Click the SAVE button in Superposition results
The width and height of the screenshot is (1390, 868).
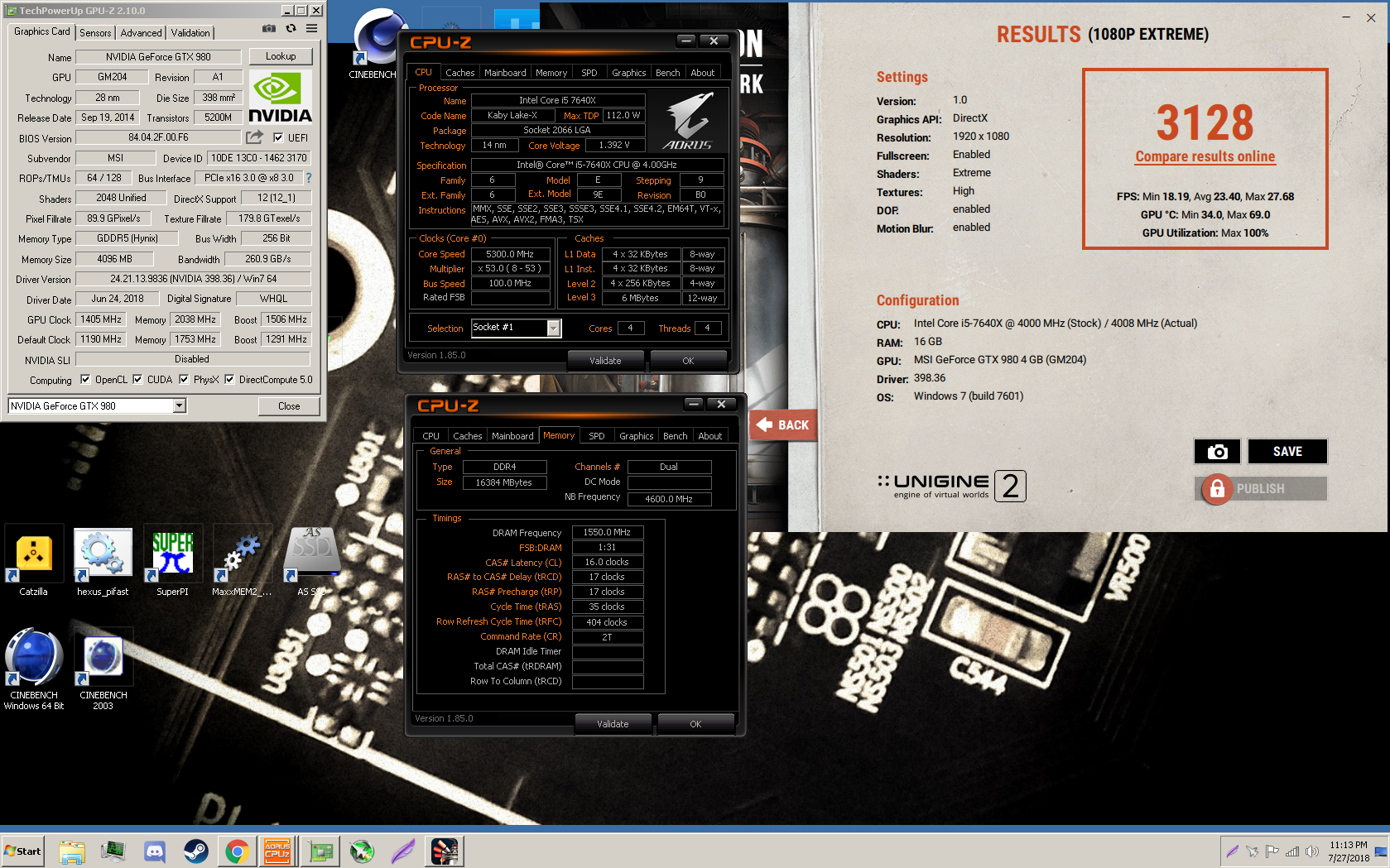(x=1287, y=452)
